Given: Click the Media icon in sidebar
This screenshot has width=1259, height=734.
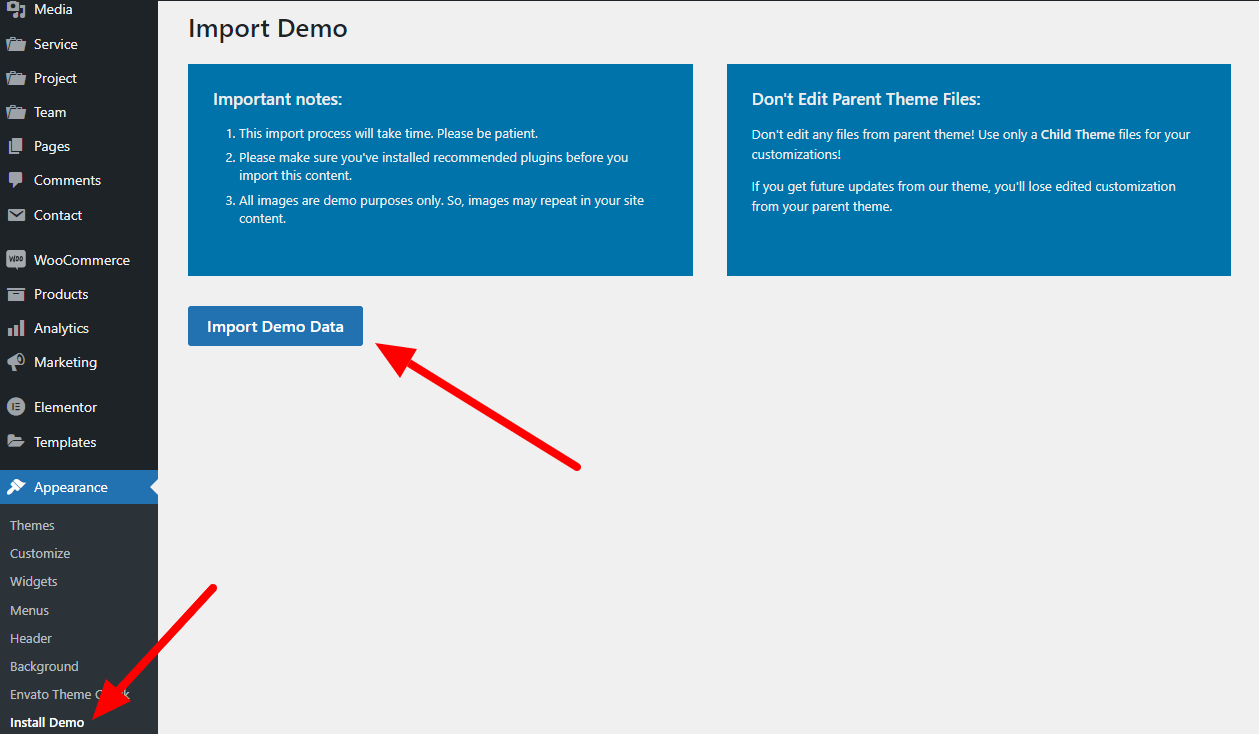Looking at the screenshot, I should pyautogui.click(x=16, y=10).
